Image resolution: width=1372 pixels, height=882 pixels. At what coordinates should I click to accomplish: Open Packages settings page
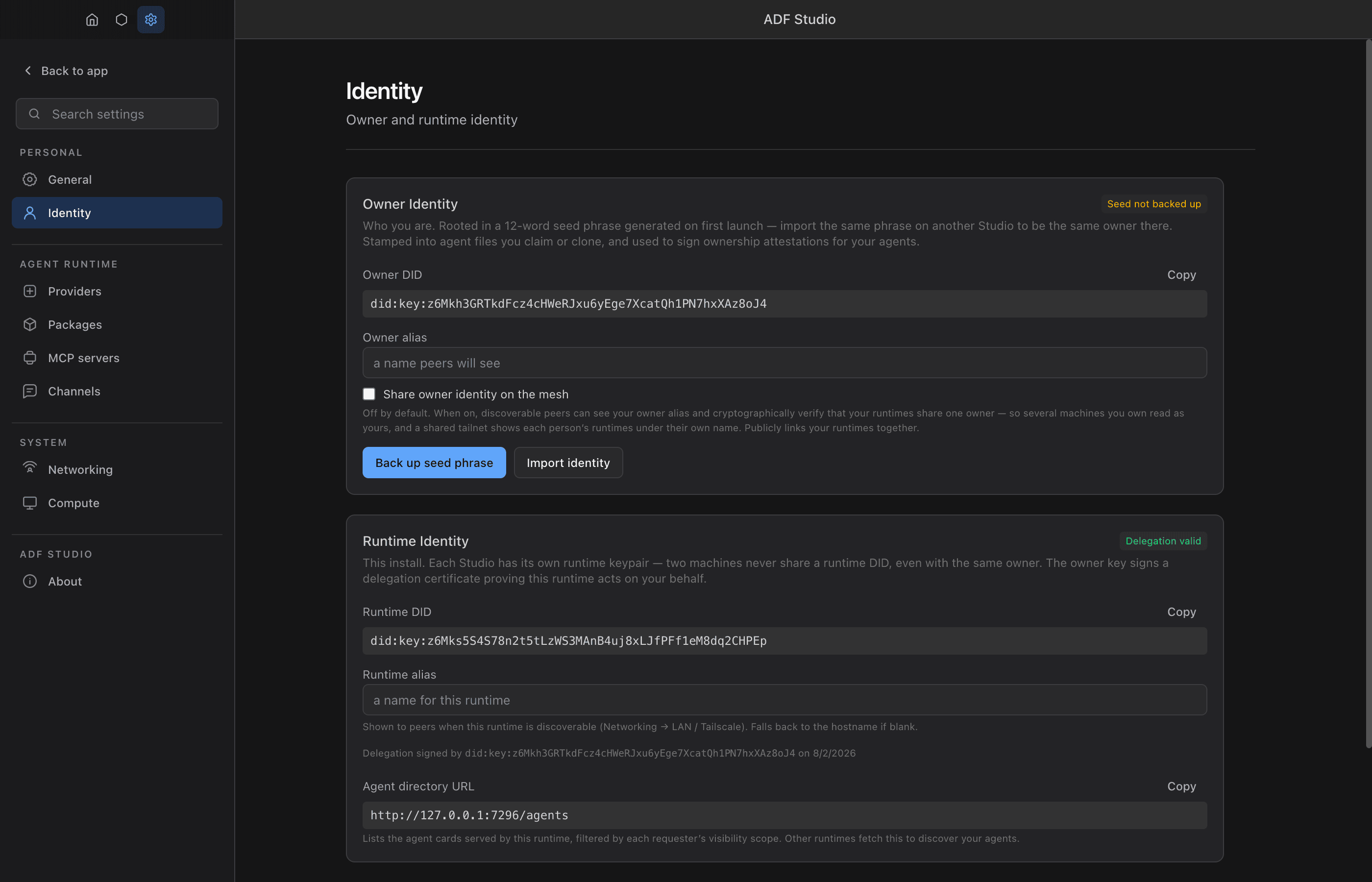117,325
